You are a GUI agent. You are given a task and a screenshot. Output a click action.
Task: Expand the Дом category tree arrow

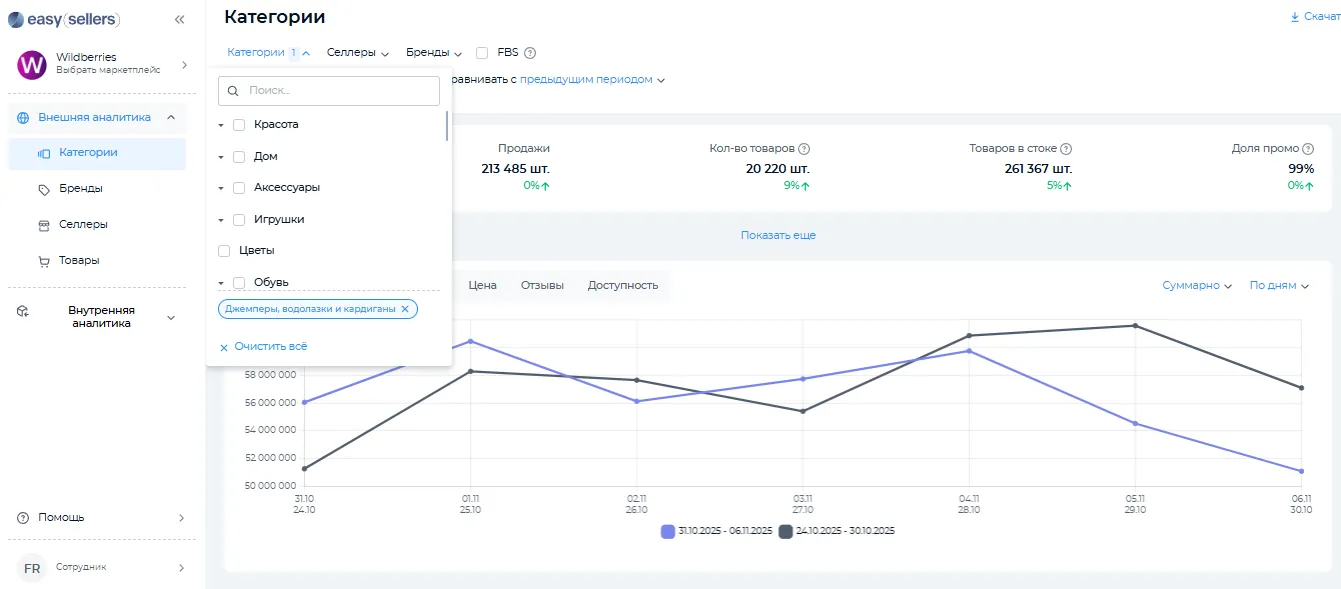[221, 157]
